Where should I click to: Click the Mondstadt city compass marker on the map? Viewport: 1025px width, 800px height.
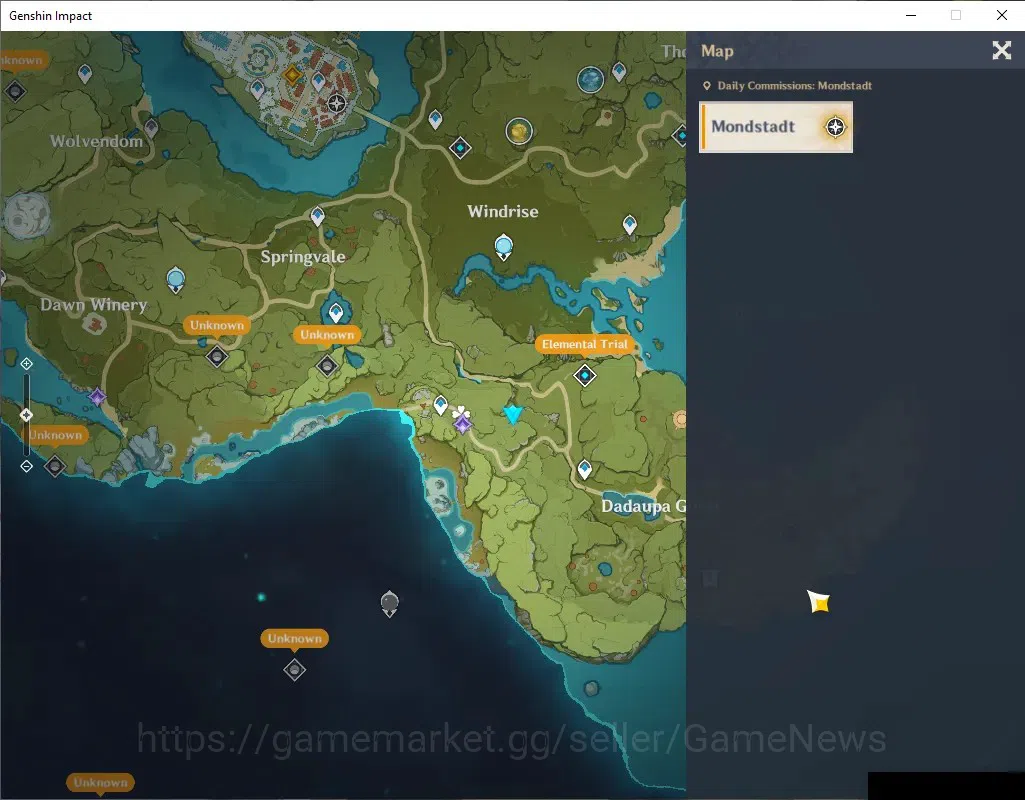pyautogui.click(x=337, y=103)
